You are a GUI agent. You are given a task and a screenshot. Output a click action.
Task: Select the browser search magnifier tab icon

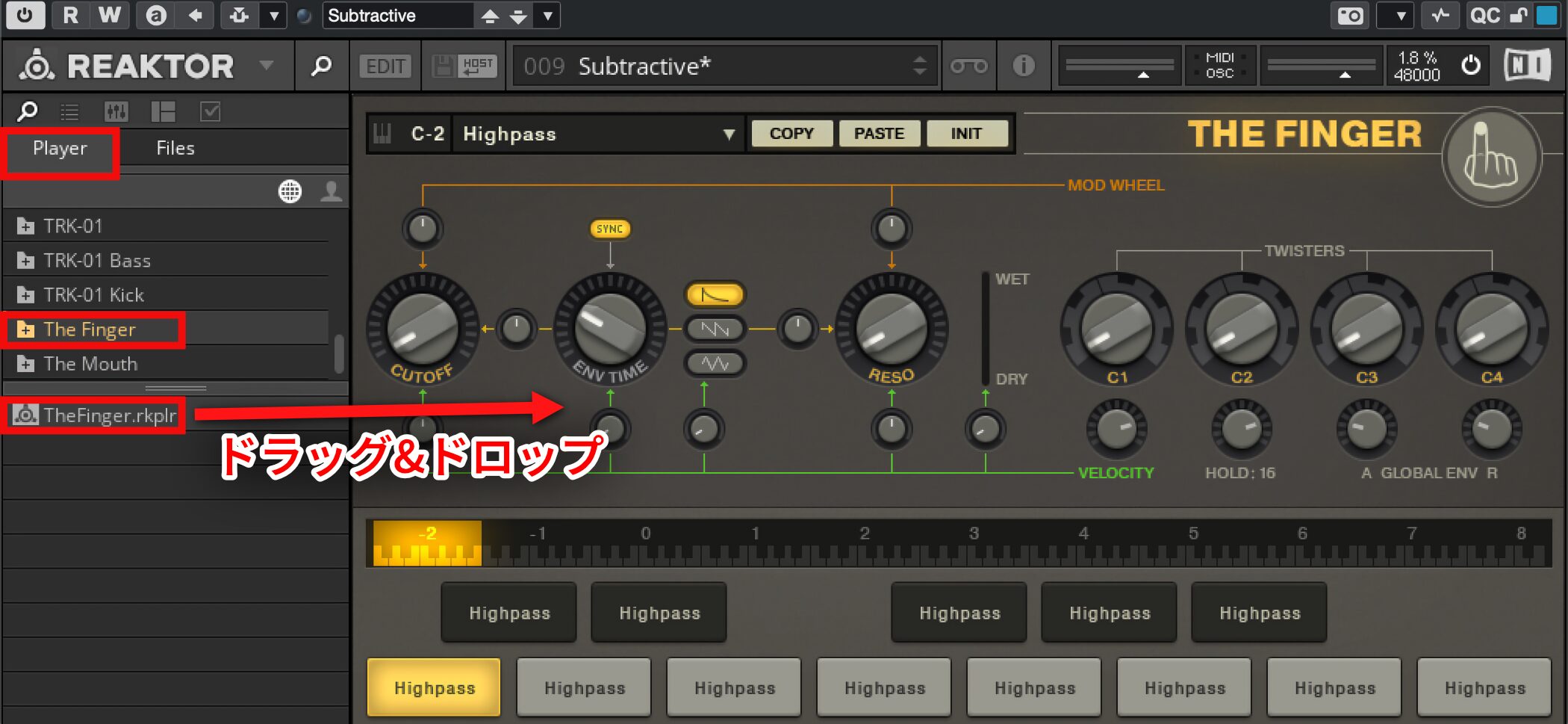point(28,112)
